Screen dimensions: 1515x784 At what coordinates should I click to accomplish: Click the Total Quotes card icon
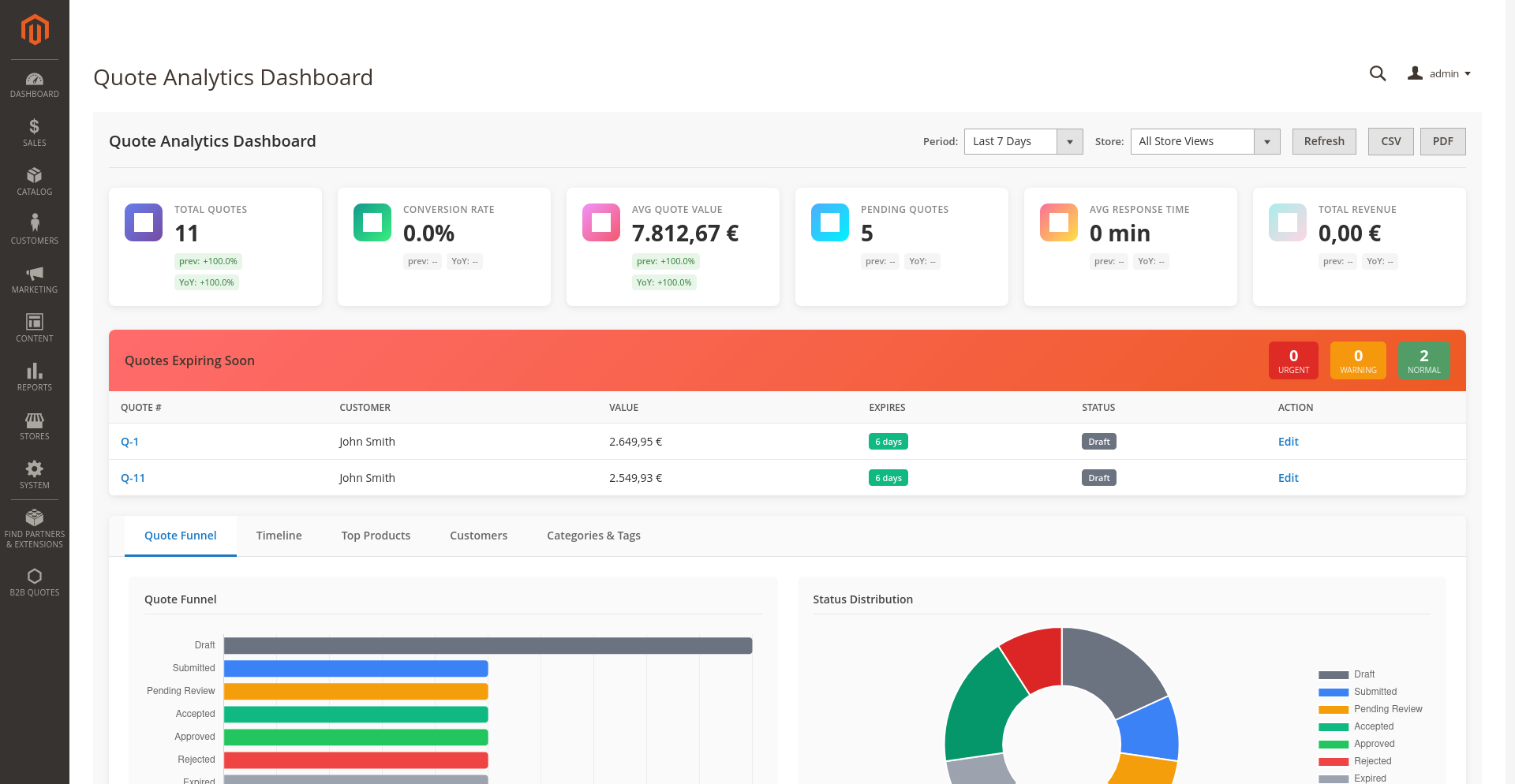click(144, 222)
